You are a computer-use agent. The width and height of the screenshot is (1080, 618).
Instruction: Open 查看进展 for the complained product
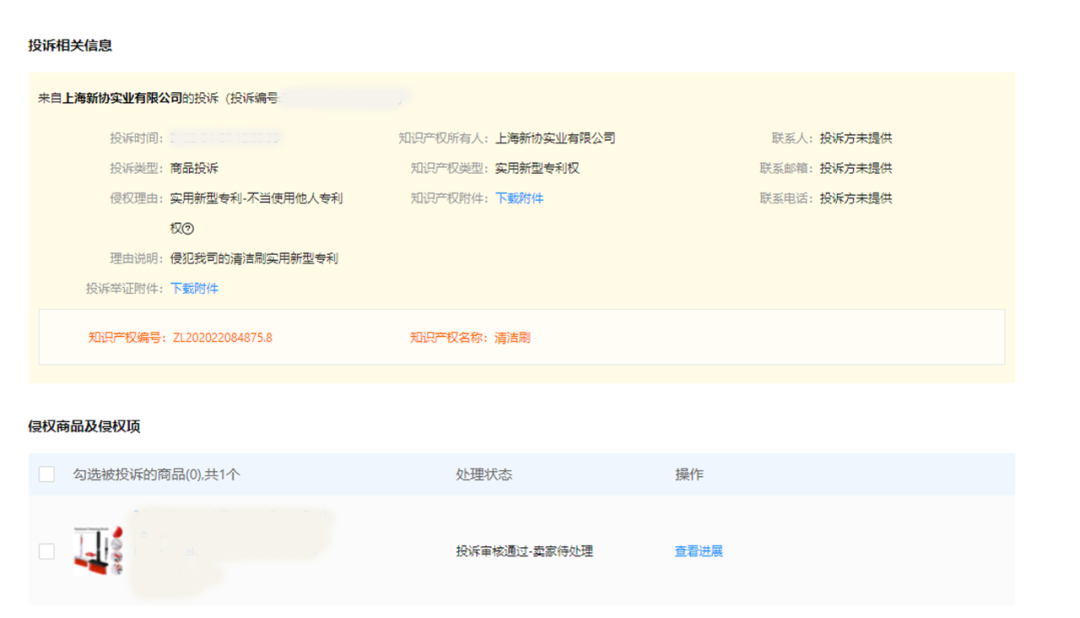coord(697,551)
